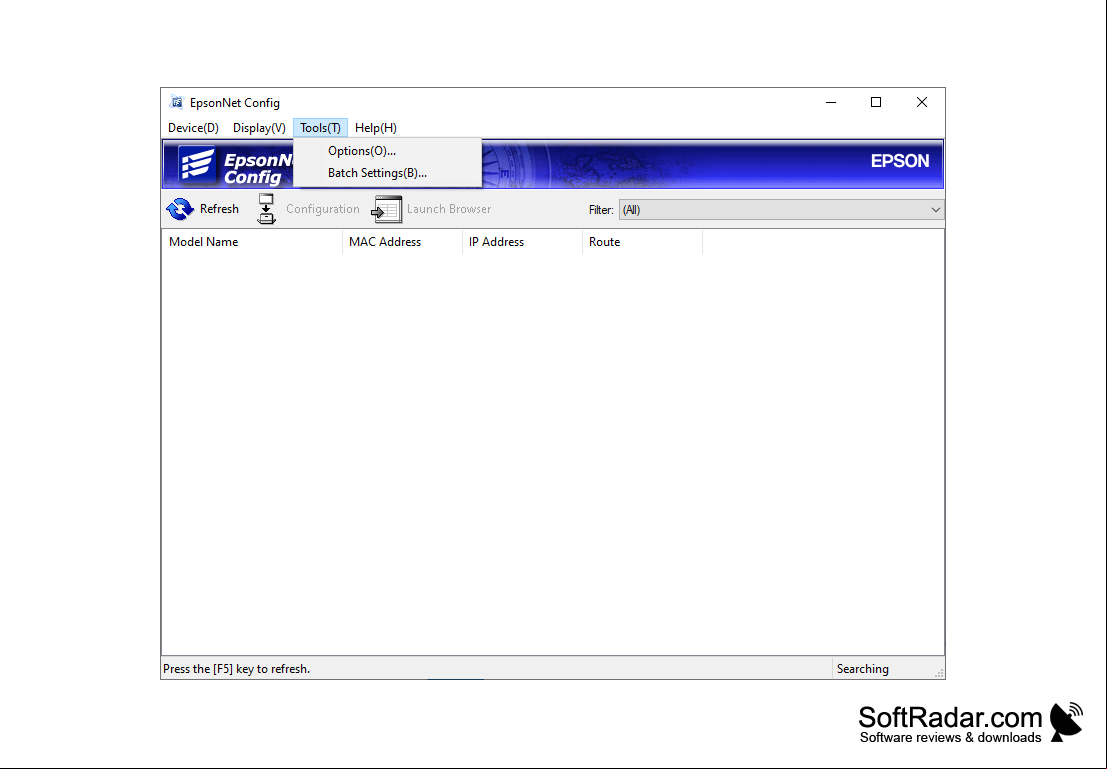Click the Configuration download icon
The image size is (1107, 769).
(266, 209)
